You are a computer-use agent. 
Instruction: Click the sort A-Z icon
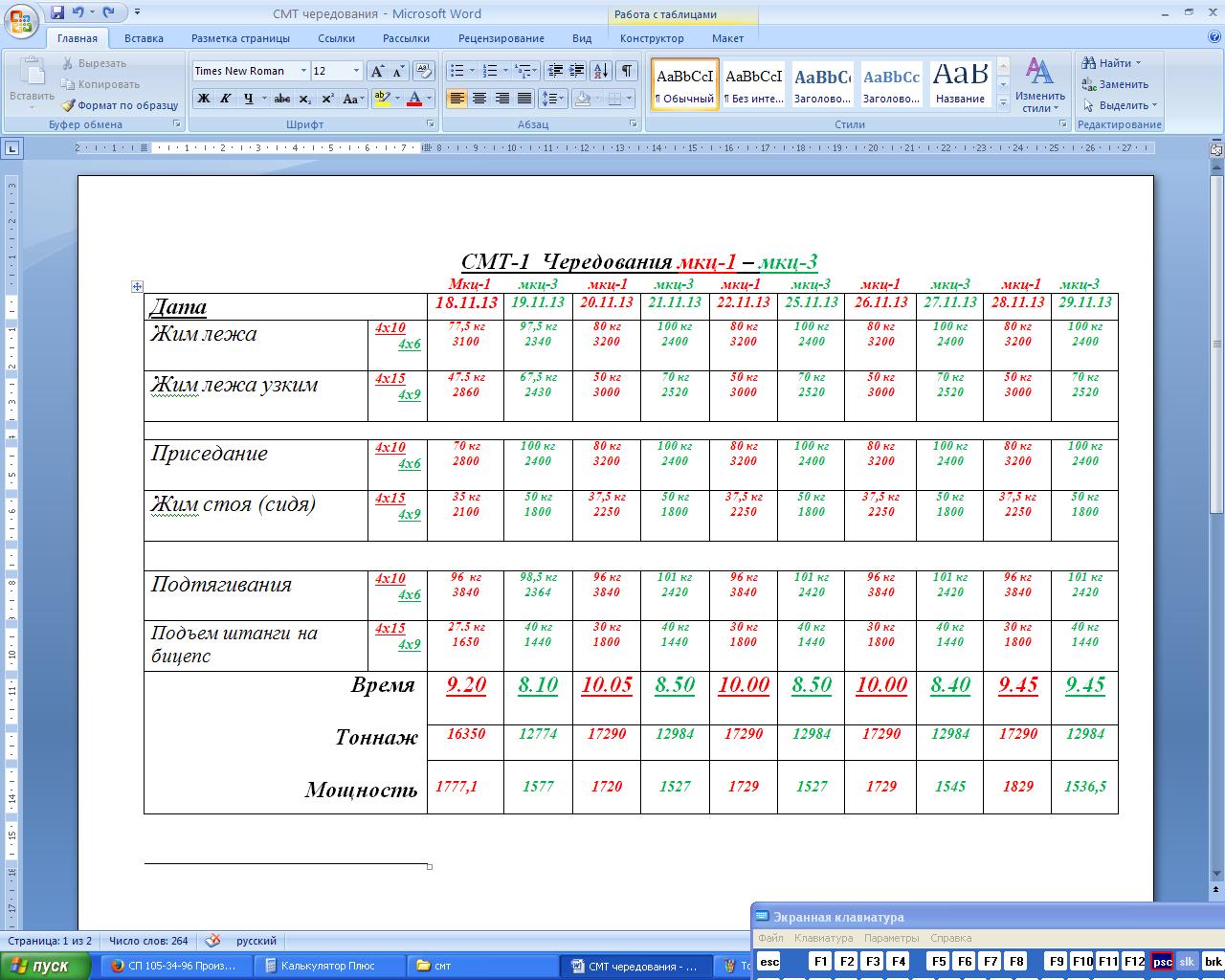point(601,71)
